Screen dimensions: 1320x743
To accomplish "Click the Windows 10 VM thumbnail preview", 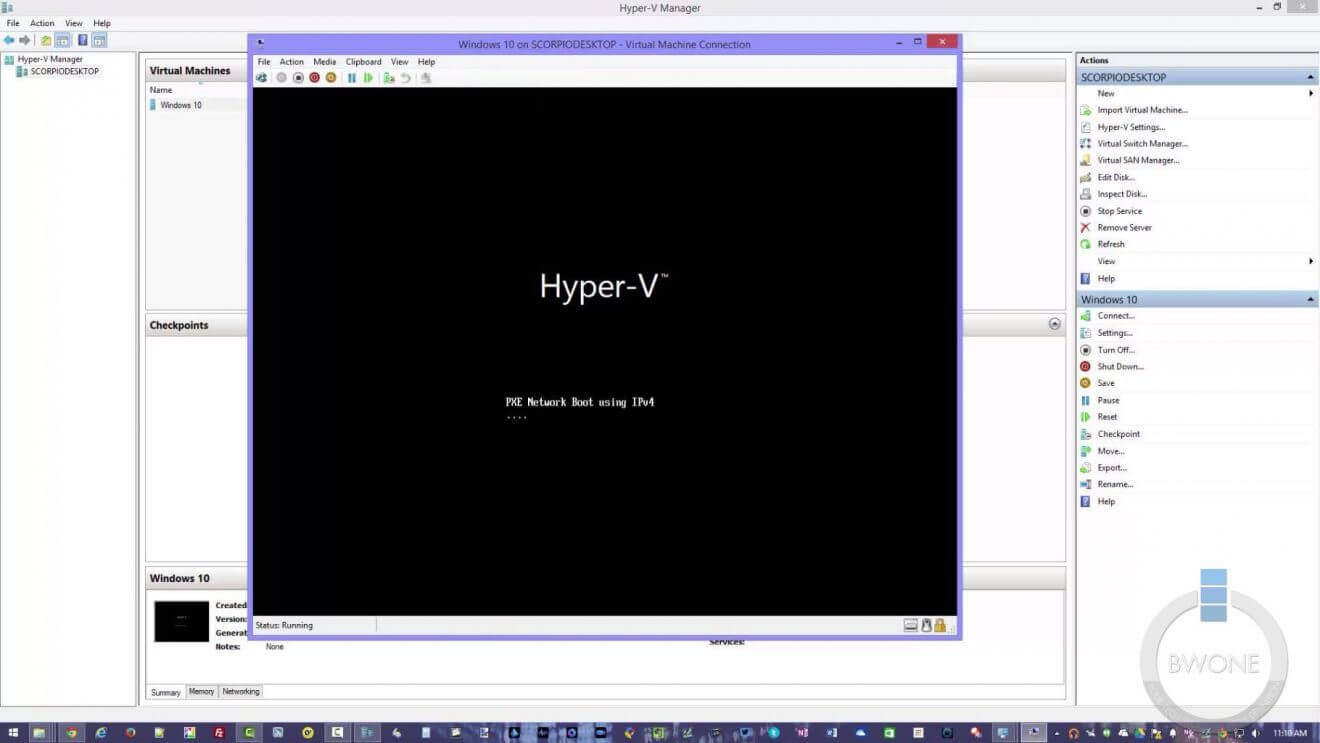I will [x=180, y=620].
